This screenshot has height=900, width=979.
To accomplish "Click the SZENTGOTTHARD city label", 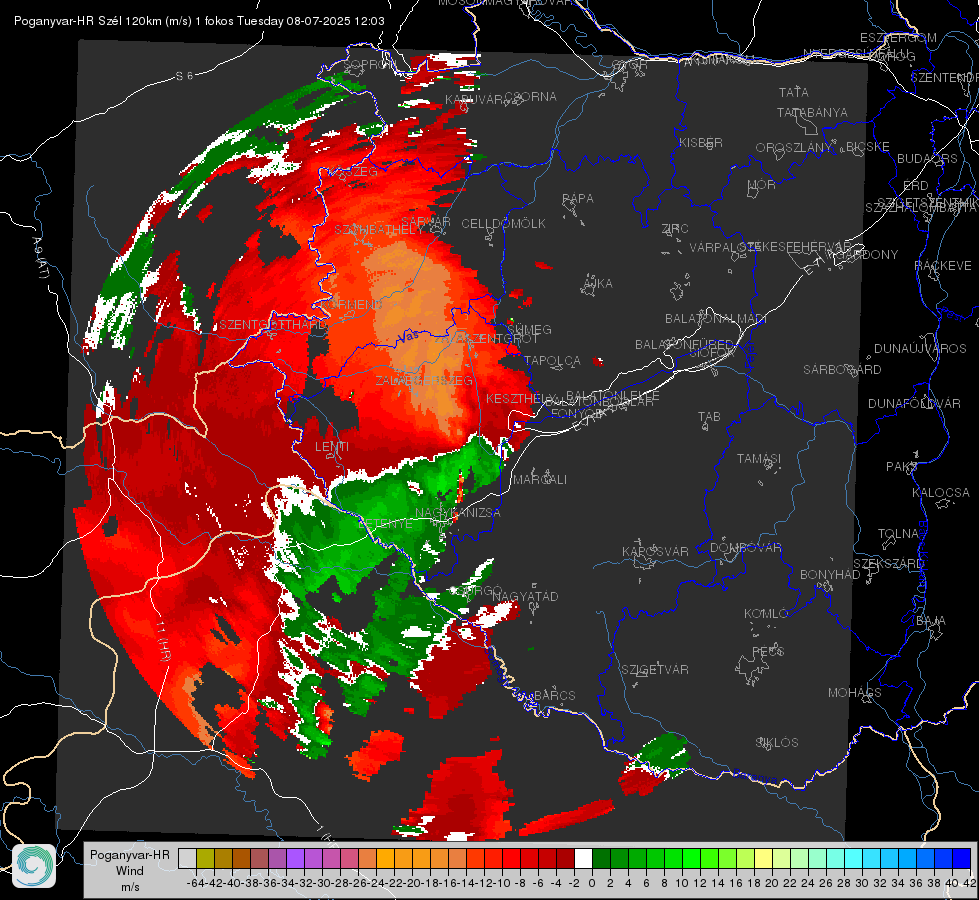I will [x=273, y=324].
